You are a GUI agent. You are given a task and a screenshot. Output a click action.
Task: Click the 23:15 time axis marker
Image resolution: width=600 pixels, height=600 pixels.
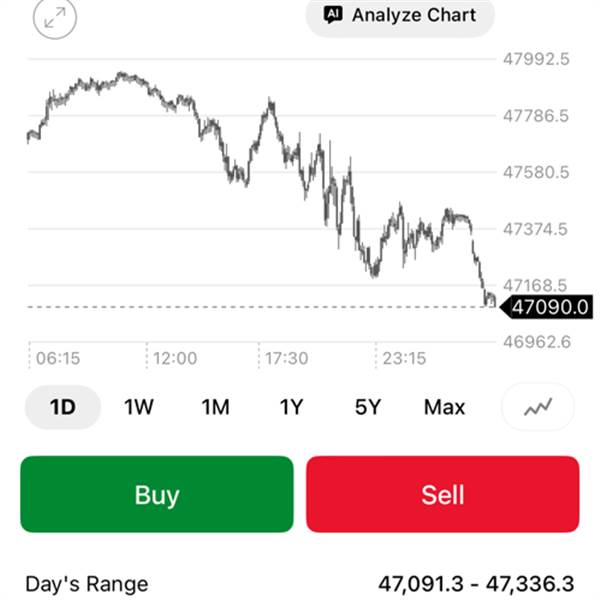pyautogui.click(x=403, y=357)
